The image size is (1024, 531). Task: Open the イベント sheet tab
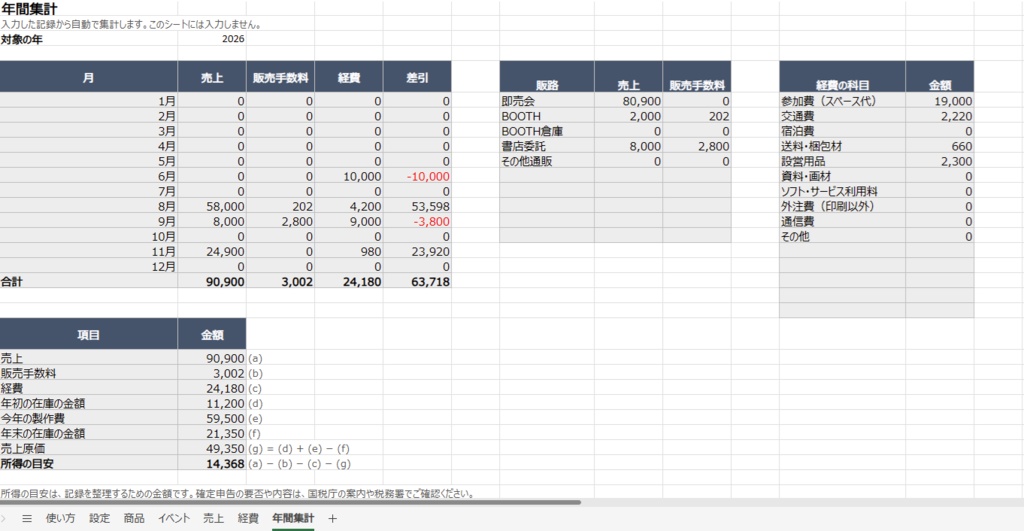[174, 519]
